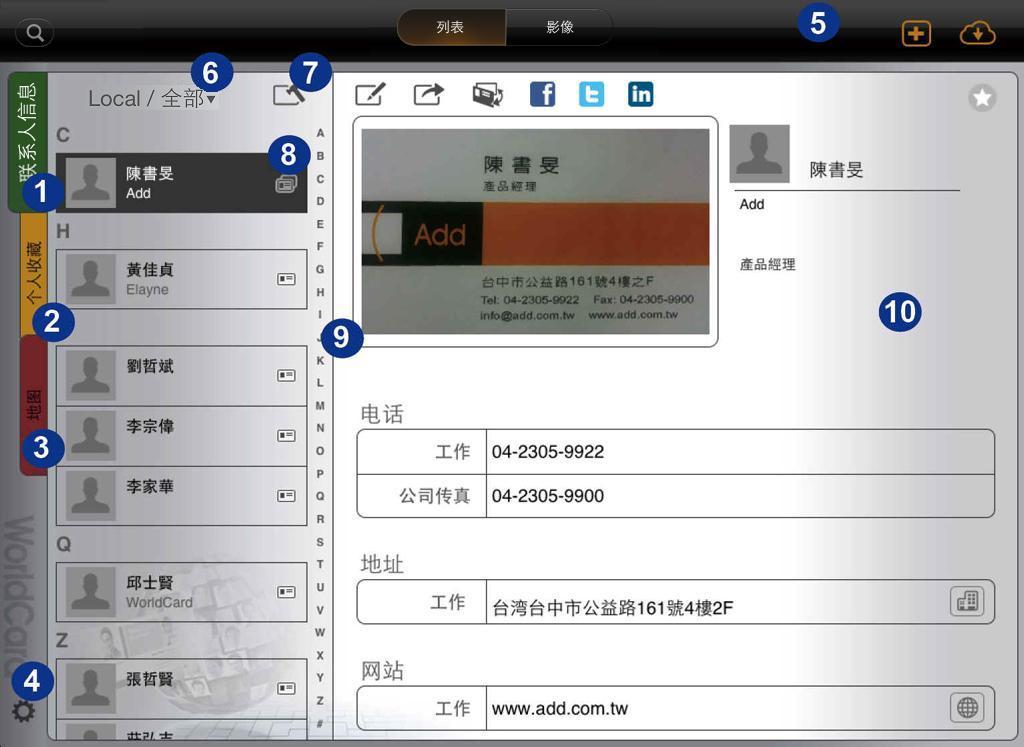Click the edit contact pencil icon
The width and height of the screenshot is (1024, 747).
(x=369, y=94)
